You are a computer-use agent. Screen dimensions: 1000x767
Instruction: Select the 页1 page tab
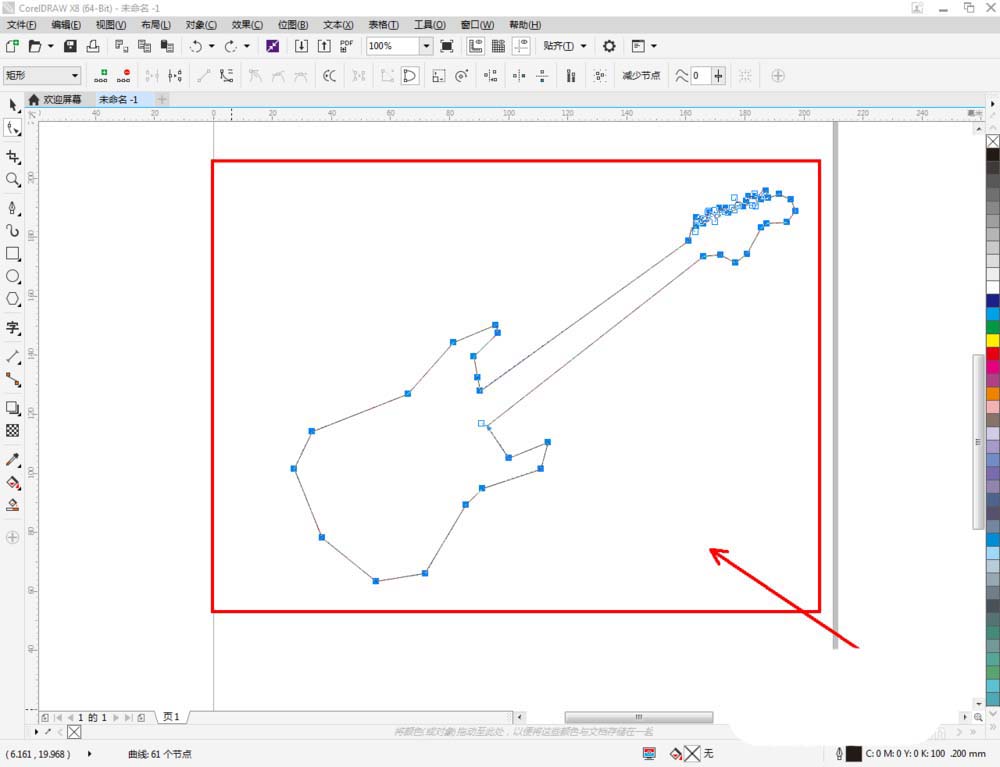[171, 717]
